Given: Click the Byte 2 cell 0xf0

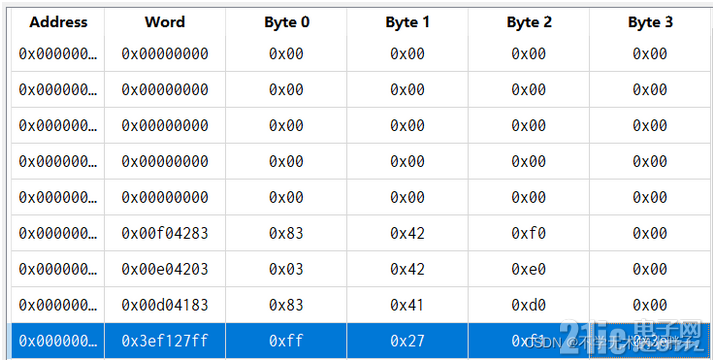Looking at the screenshot, I should click(x=529, y=233).
